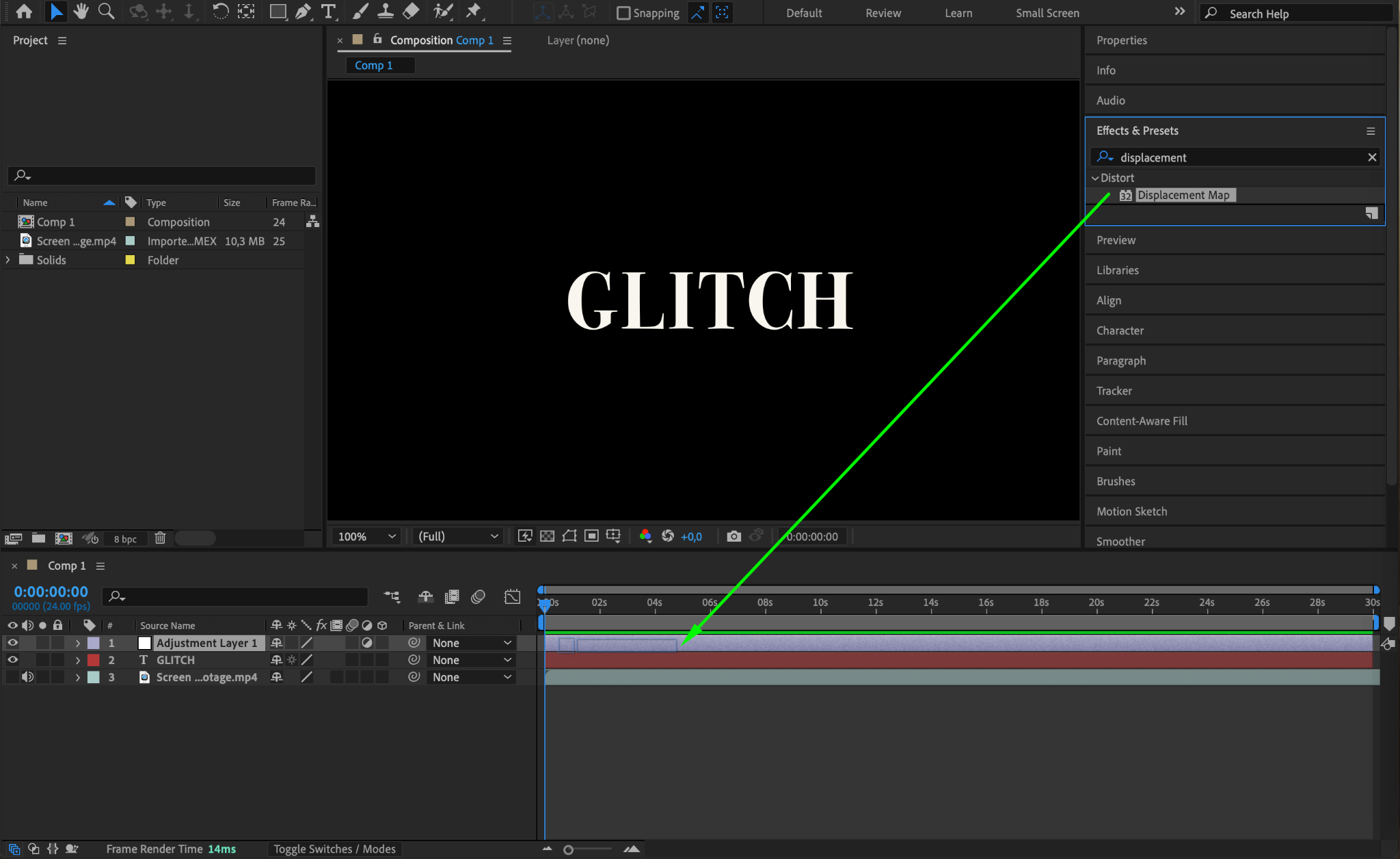Switch to the Review workspace

tap(883, 13)
